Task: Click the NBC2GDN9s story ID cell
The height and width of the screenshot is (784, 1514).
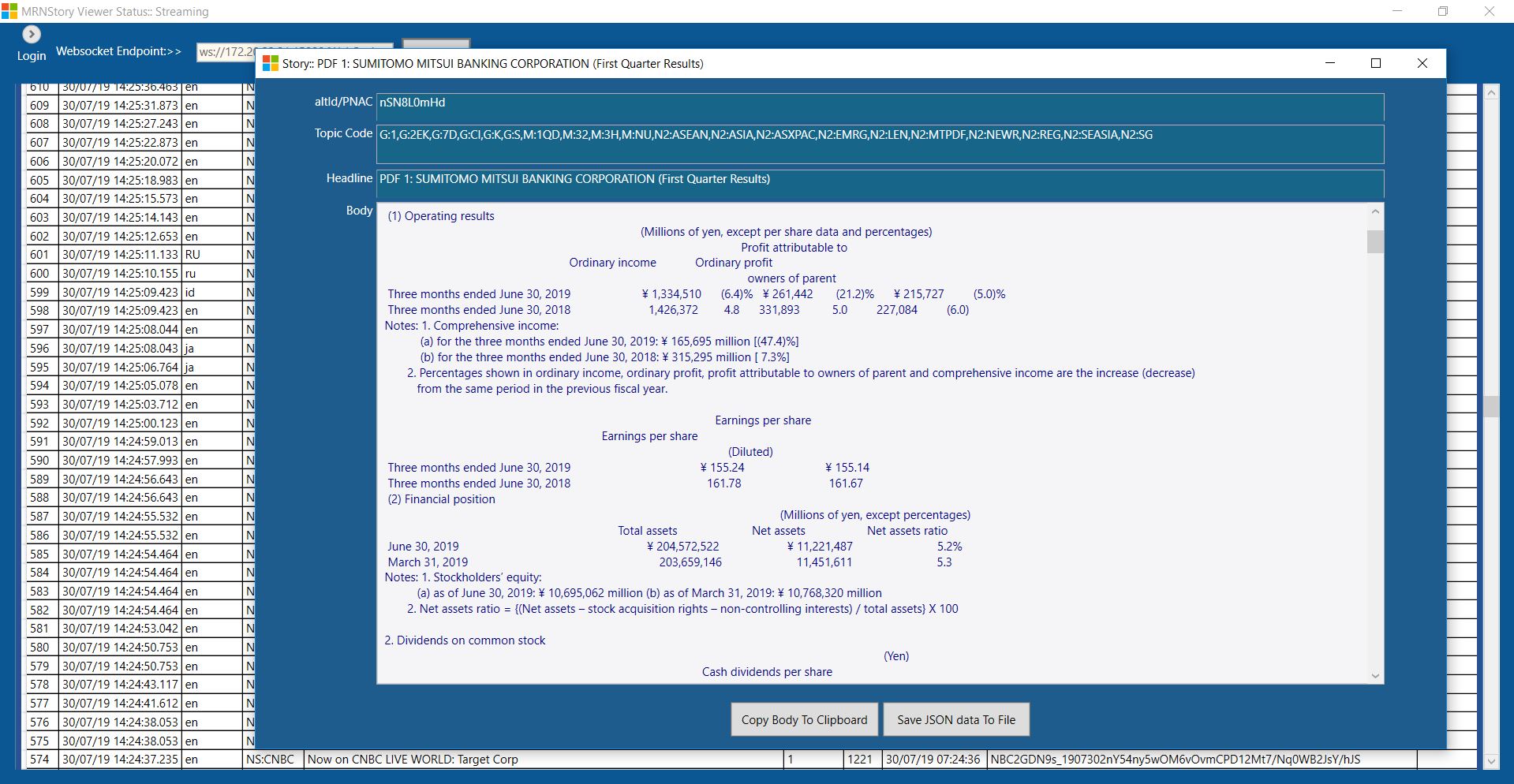Action: pos(1202,760)
